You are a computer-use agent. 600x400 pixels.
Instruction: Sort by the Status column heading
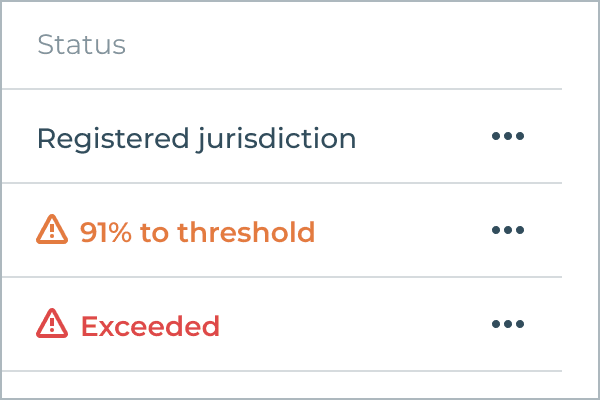tap(82, 45)
